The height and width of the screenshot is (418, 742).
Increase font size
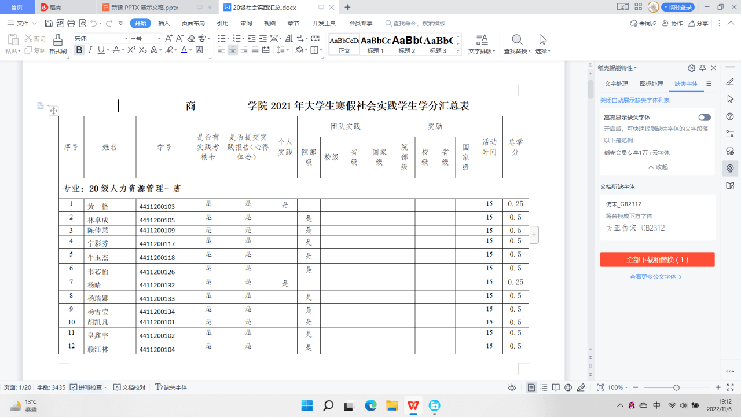click(168, 38)
